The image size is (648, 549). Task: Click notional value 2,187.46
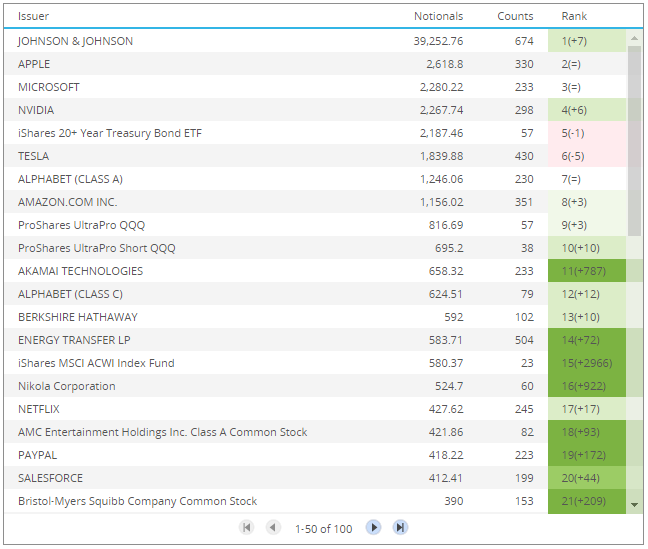(x=442, y=133)
